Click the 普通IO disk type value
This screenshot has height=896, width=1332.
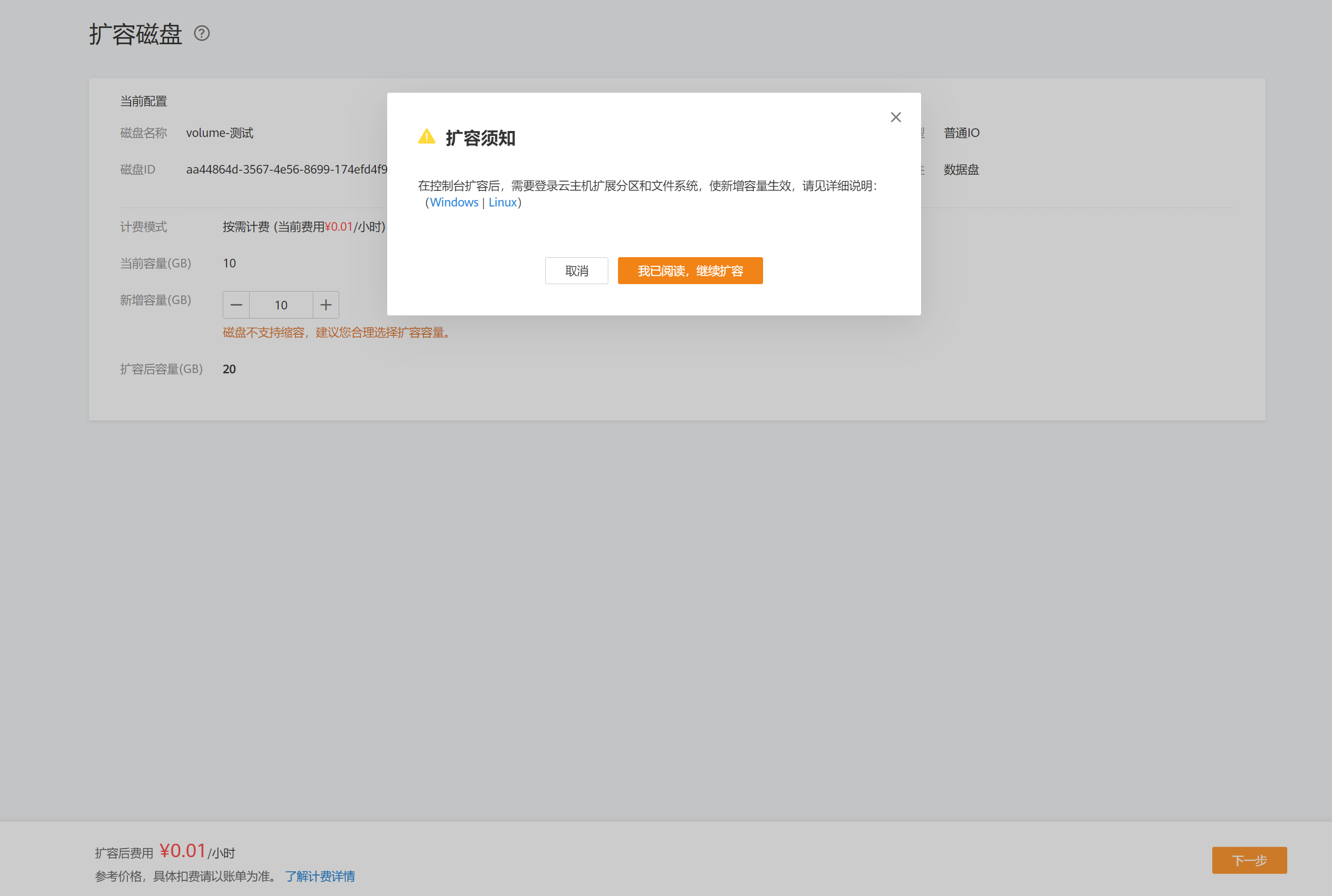pyautogui.click(x=961, y=133)
